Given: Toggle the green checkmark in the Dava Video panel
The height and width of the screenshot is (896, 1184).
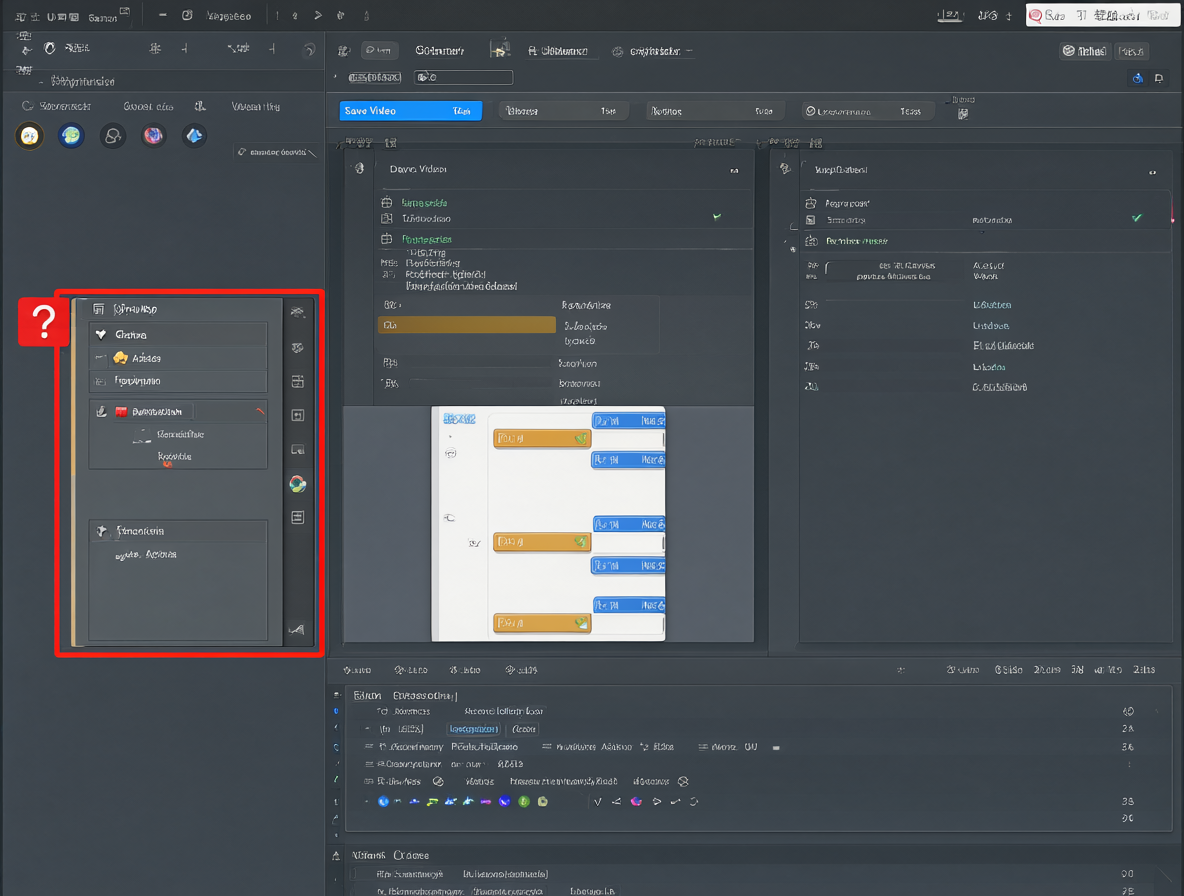Looking at the screenshot, I should [x=717, y=217].
